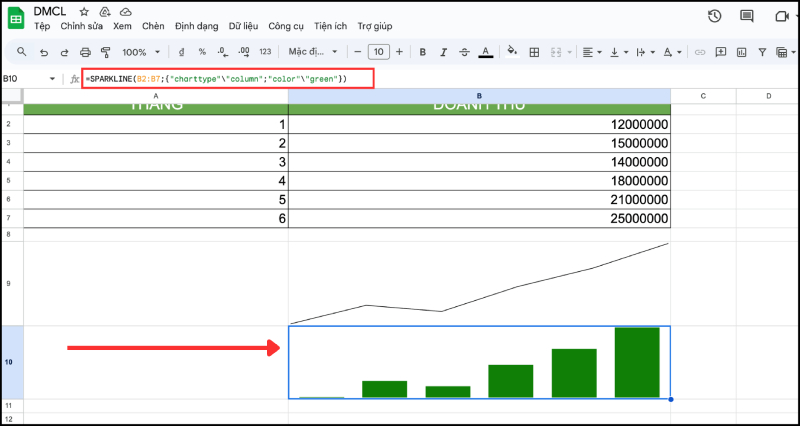Select cell with value 12000000
Image resolution: width=800 pixels, height=426 pixels.
[480, 124]
